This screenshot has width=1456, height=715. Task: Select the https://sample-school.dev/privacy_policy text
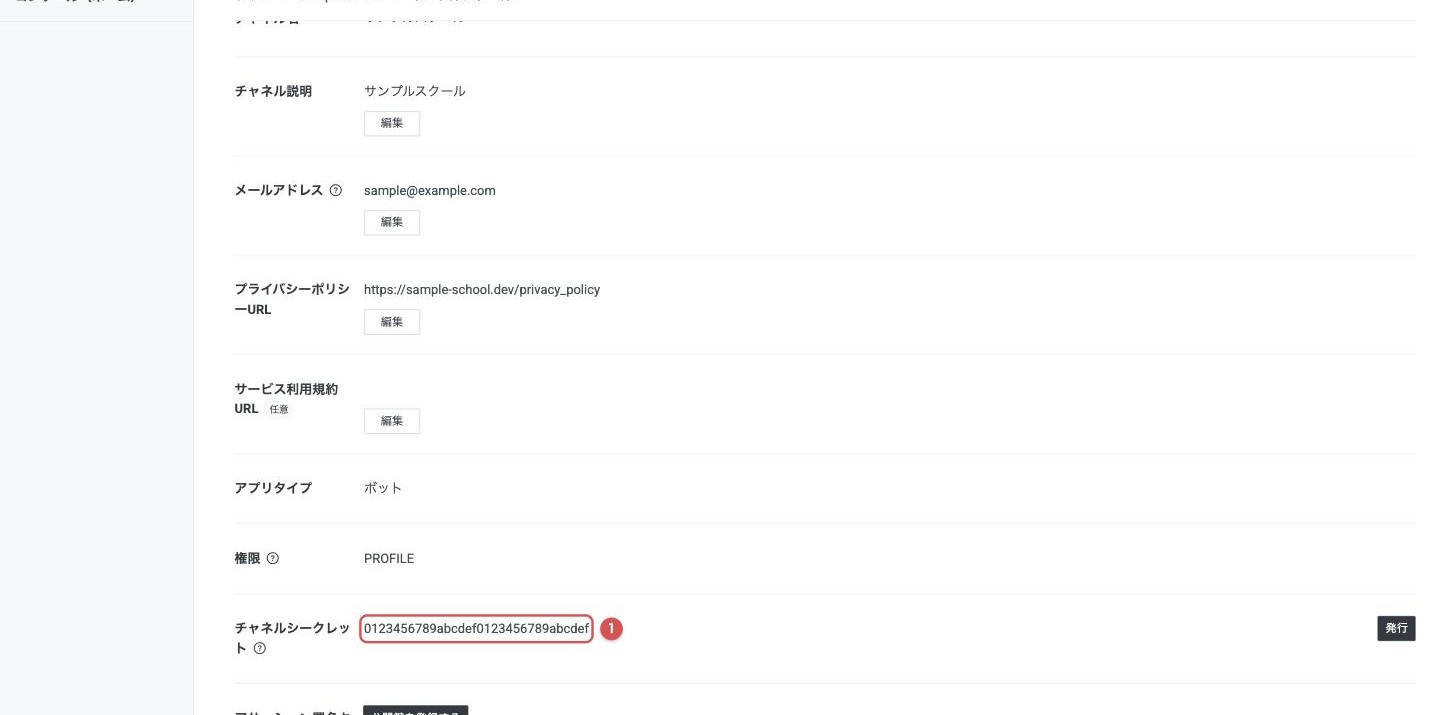click(x=482, y=290)
